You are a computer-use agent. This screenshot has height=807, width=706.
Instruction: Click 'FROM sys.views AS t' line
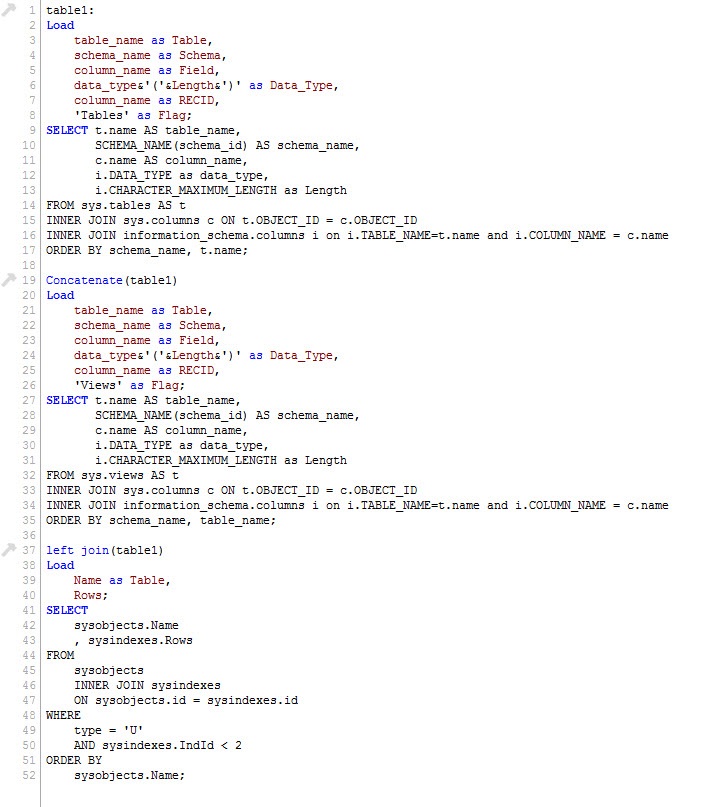[112, 475]
